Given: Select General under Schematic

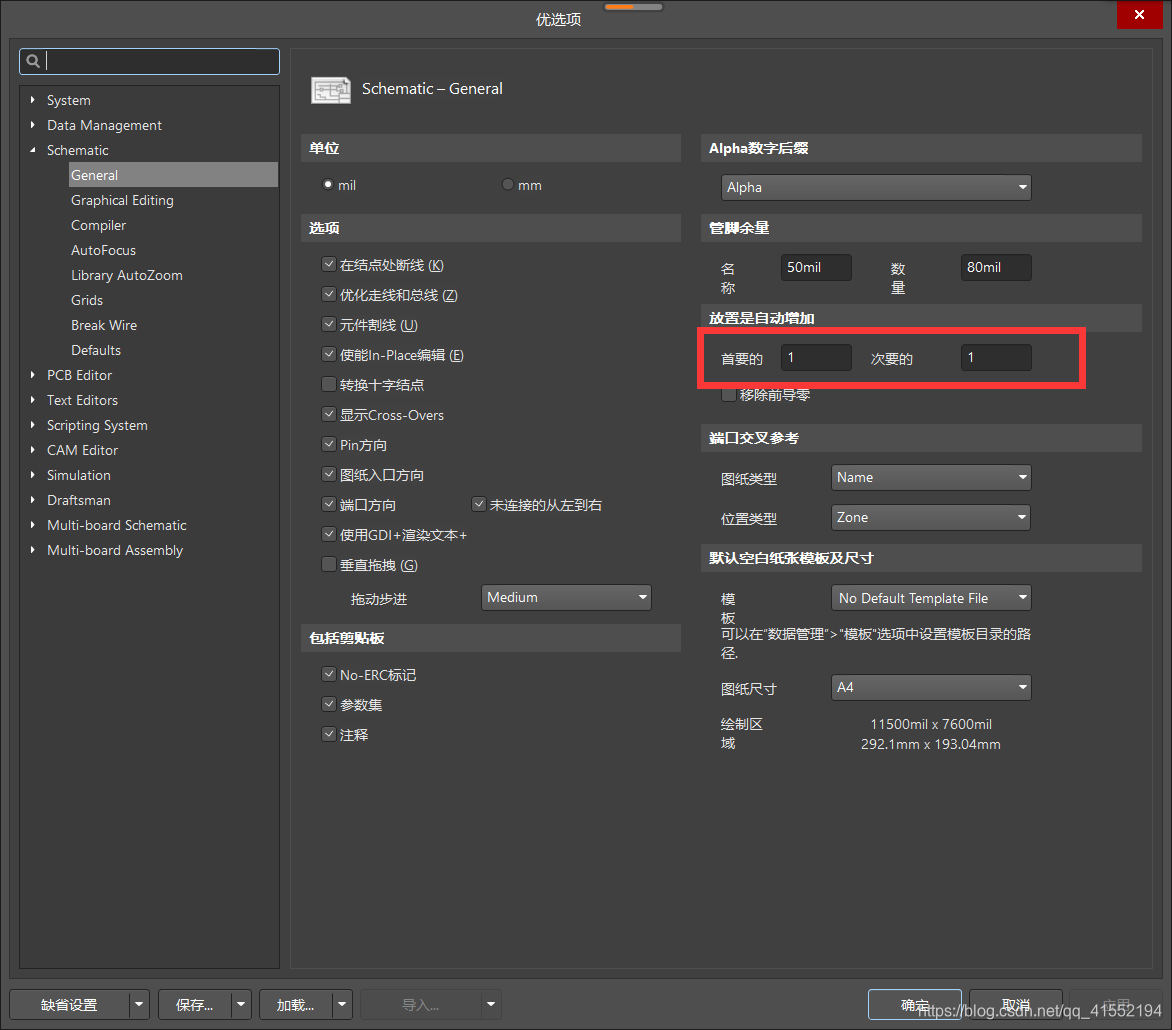Looking at the screenshot, I should pos(173,175).
